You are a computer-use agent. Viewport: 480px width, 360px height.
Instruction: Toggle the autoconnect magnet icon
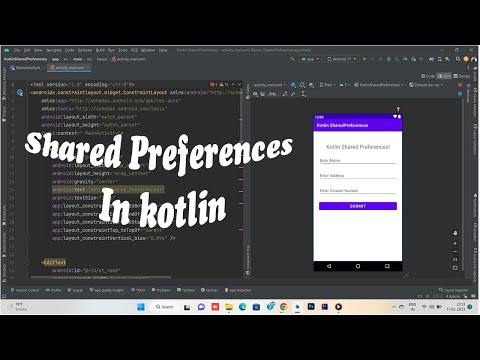(x=263, y=94)
